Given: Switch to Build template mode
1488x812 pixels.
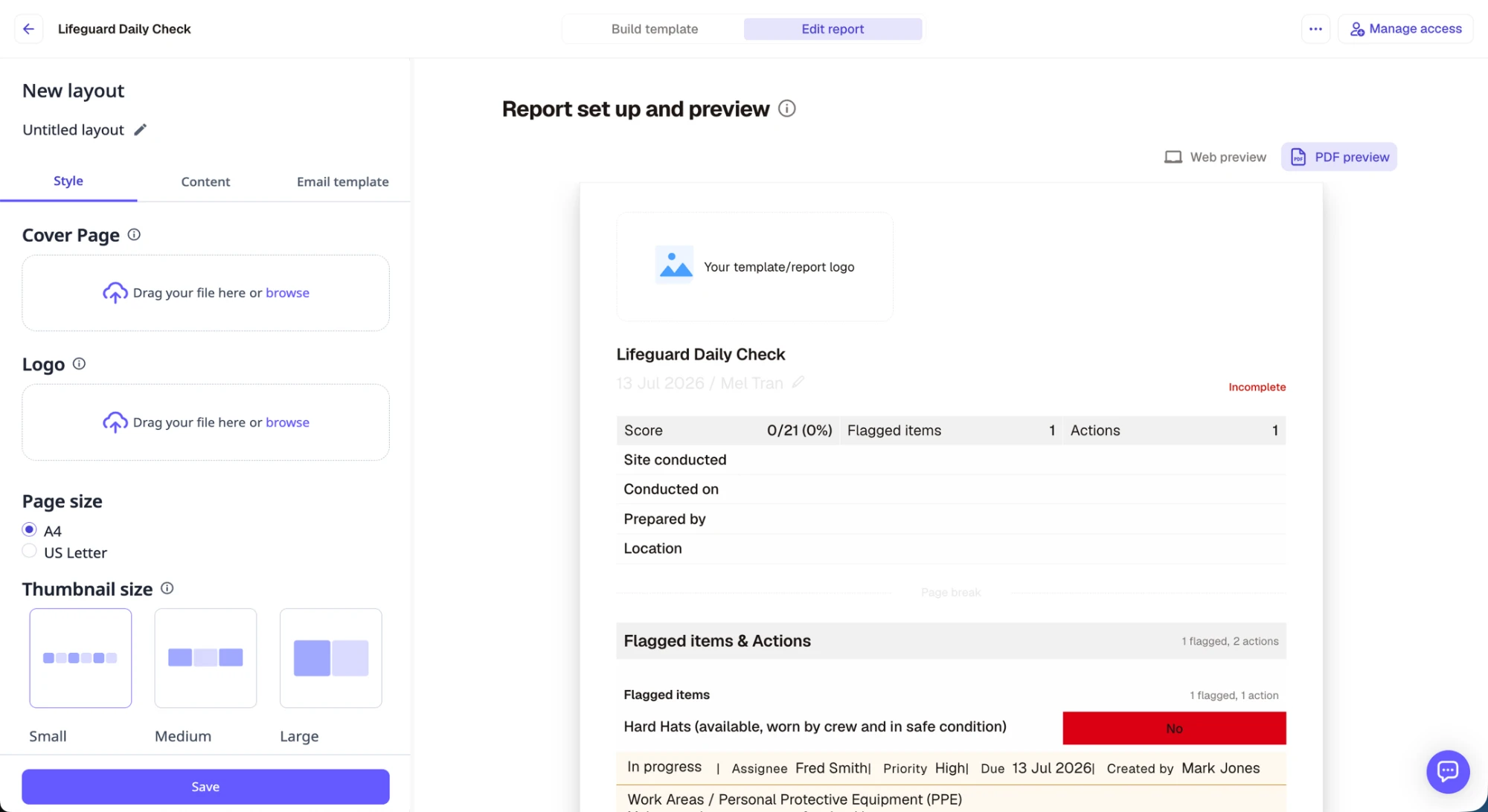Looking at the screenshot, I should [x=655, y=29].
